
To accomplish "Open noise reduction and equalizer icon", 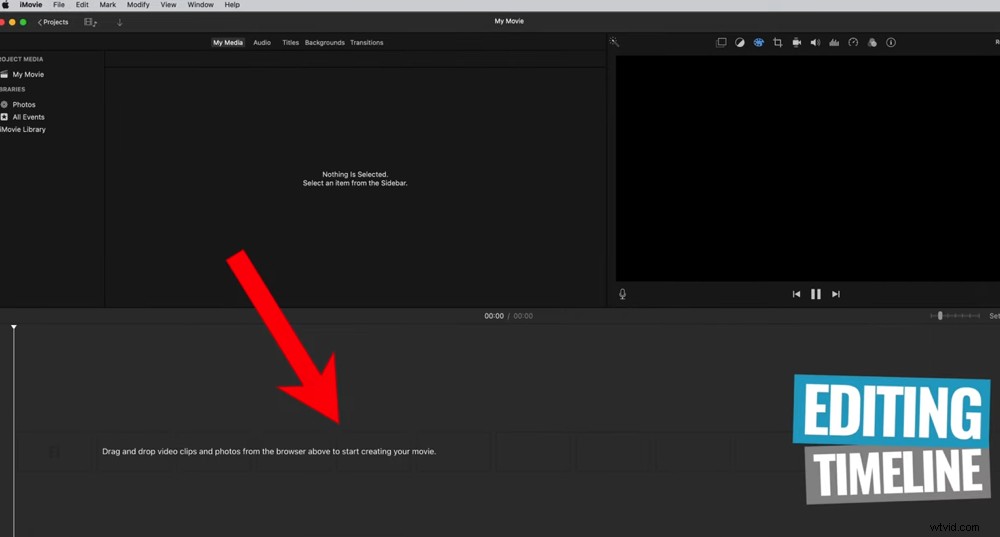I will (x=834, y=43).
